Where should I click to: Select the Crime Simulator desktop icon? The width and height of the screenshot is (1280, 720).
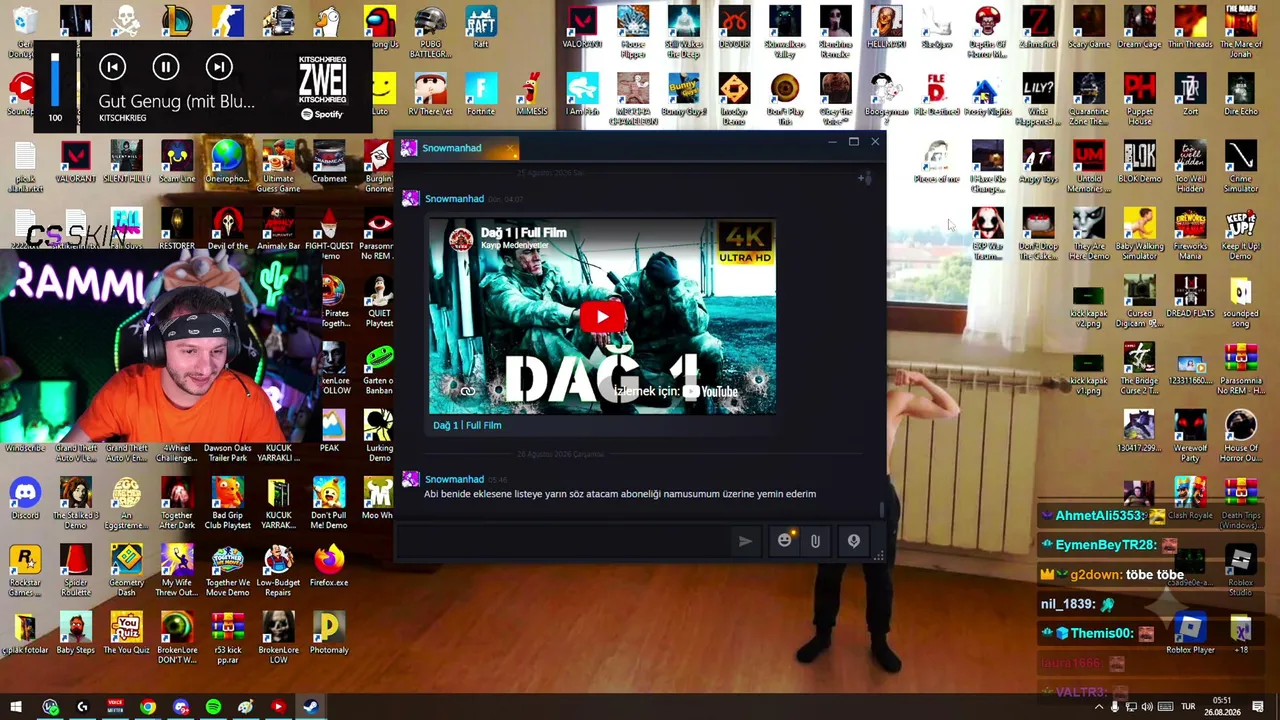tap(1241, 166)
